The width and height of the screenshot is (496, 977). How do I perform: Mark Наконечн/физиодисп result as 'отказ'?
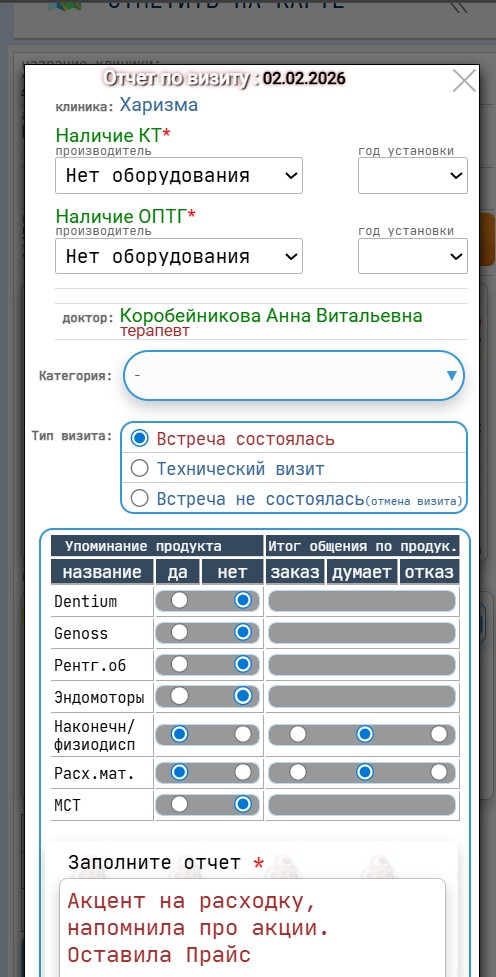point(438,734)
